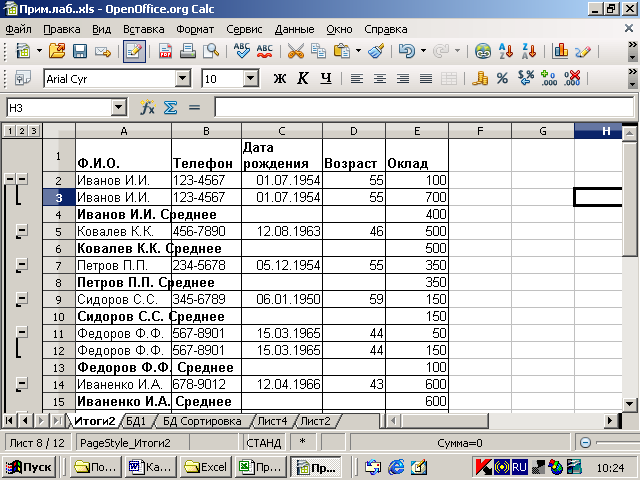This screenshot has width=640, height=480.
Task: Open the Вставка menu
Action: [x=144, y=29]
